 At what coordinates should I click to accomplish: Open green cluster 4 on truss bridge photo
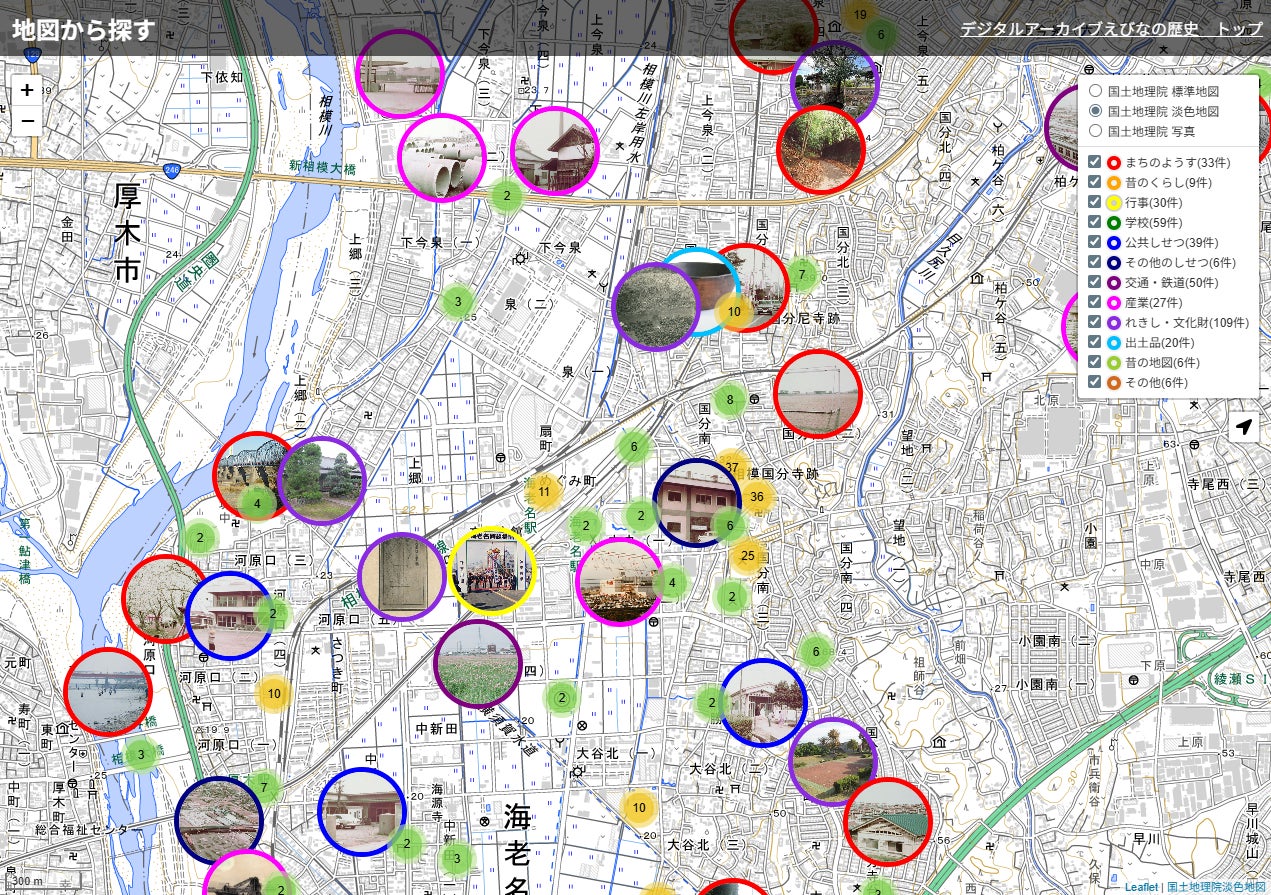coord(257,504)
